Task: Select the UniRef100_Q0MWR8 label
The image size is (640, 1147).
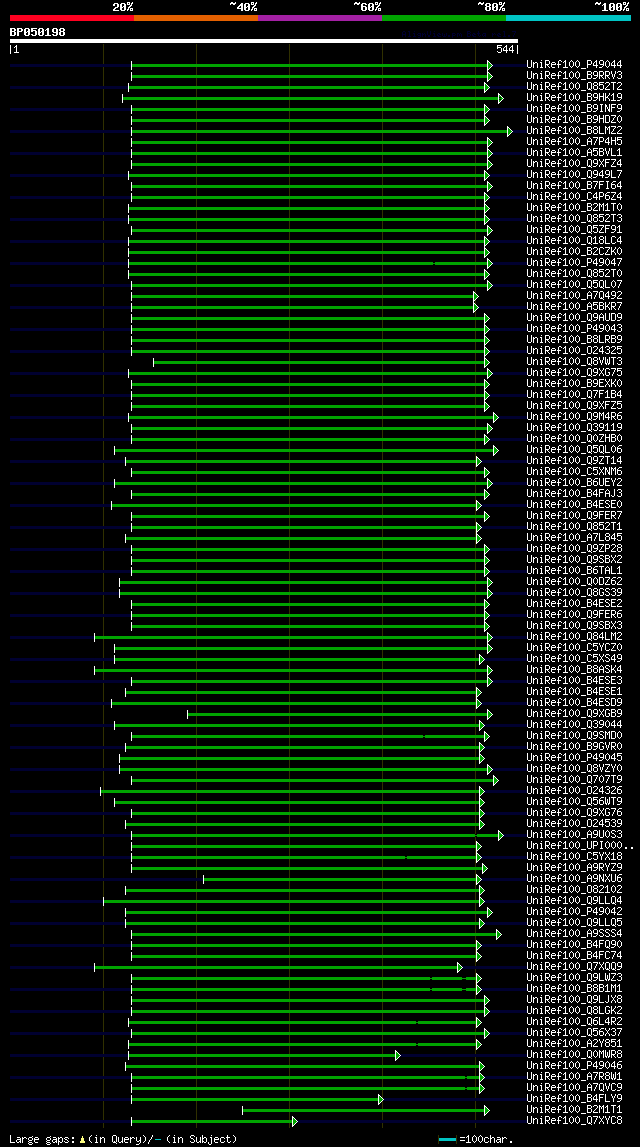Action: 574,1055
